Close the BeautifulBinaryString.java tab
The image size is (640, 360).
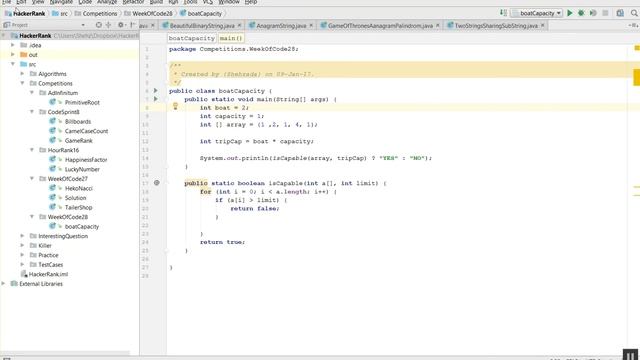(x=239, y=25)
